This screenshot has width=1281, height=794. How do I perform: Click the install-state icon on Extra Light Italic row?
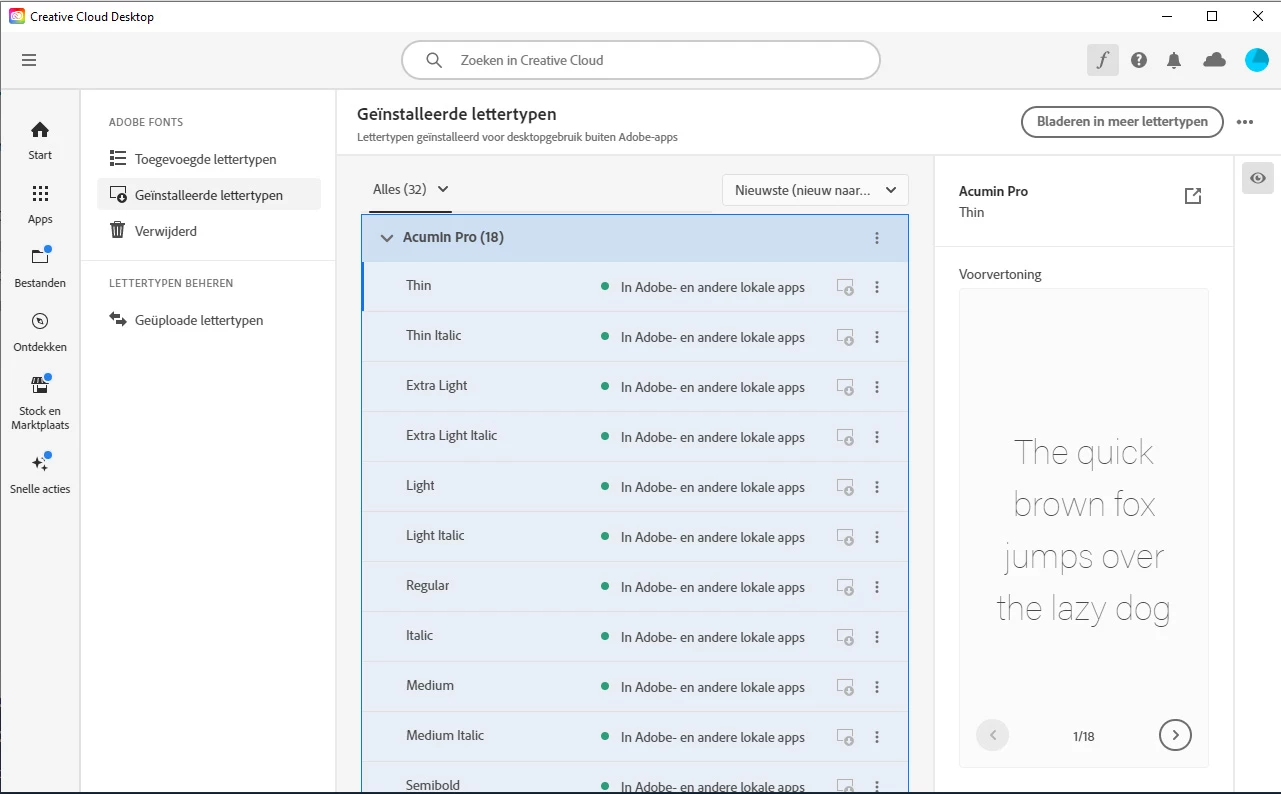pyautogui.click(x=845, y=437)
